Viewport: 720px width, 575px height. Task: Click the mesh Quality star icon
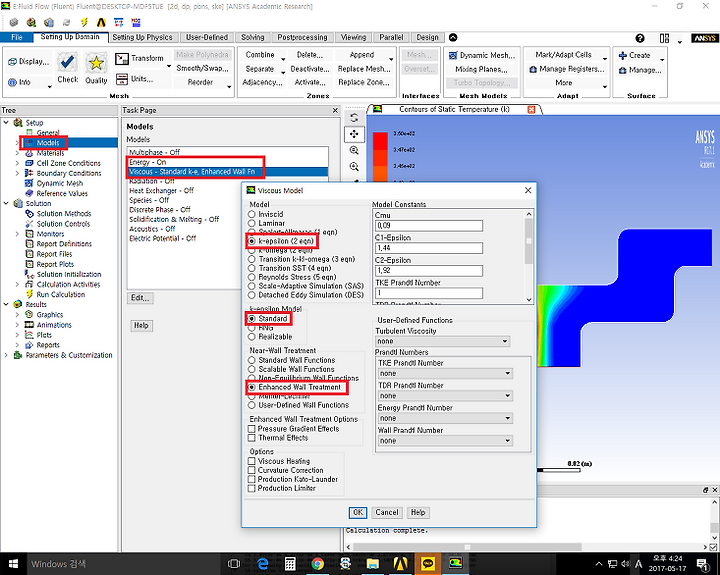pyautogui.click(x=96, y=62)
